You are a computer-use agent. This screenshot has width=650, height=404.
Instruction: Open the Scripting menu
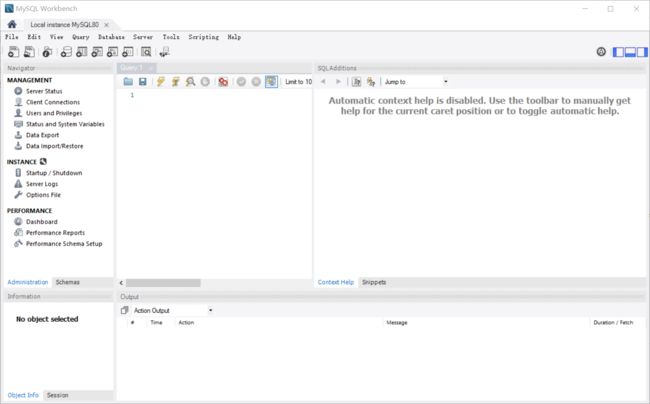coord(204,37)
